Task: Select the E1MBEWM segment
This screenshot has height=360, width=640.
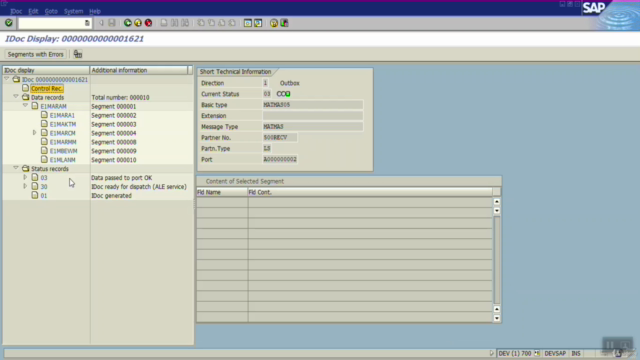Action: tap(63, 151)
